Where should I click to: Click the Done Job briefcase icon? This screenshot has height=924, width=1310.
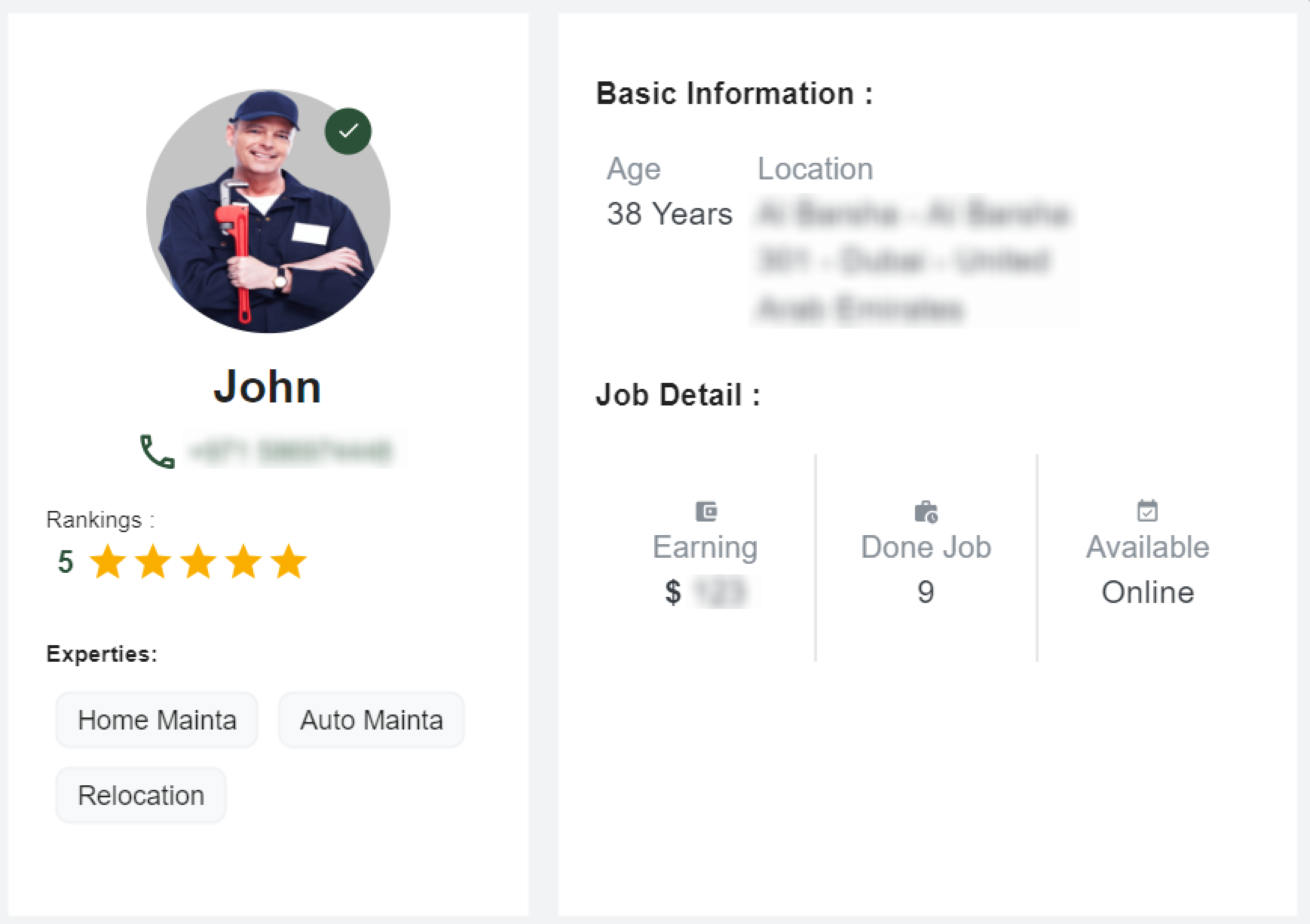(x=926, y=511)
